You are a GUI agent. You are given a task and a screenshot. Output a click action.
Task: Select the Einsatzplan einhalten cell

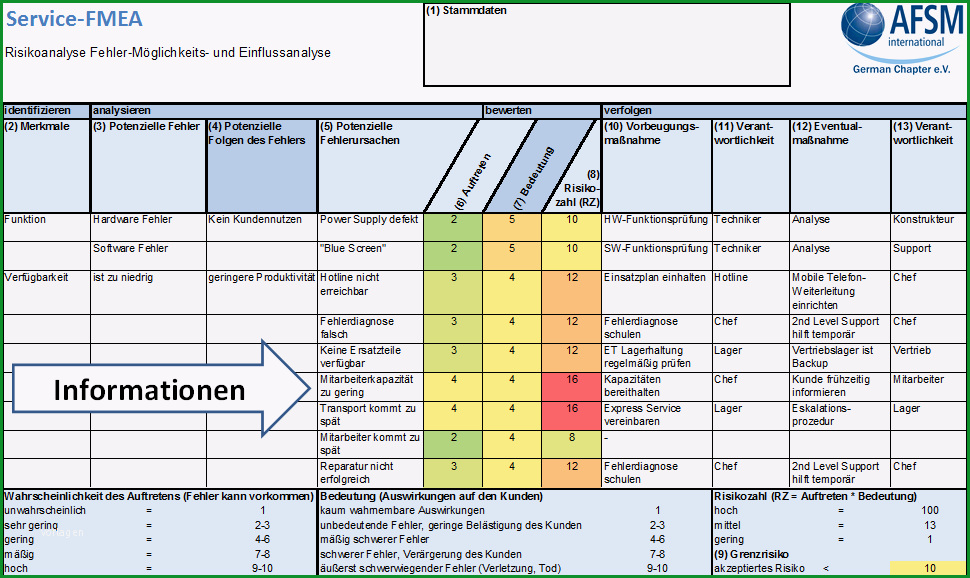[x=657, y=292]
